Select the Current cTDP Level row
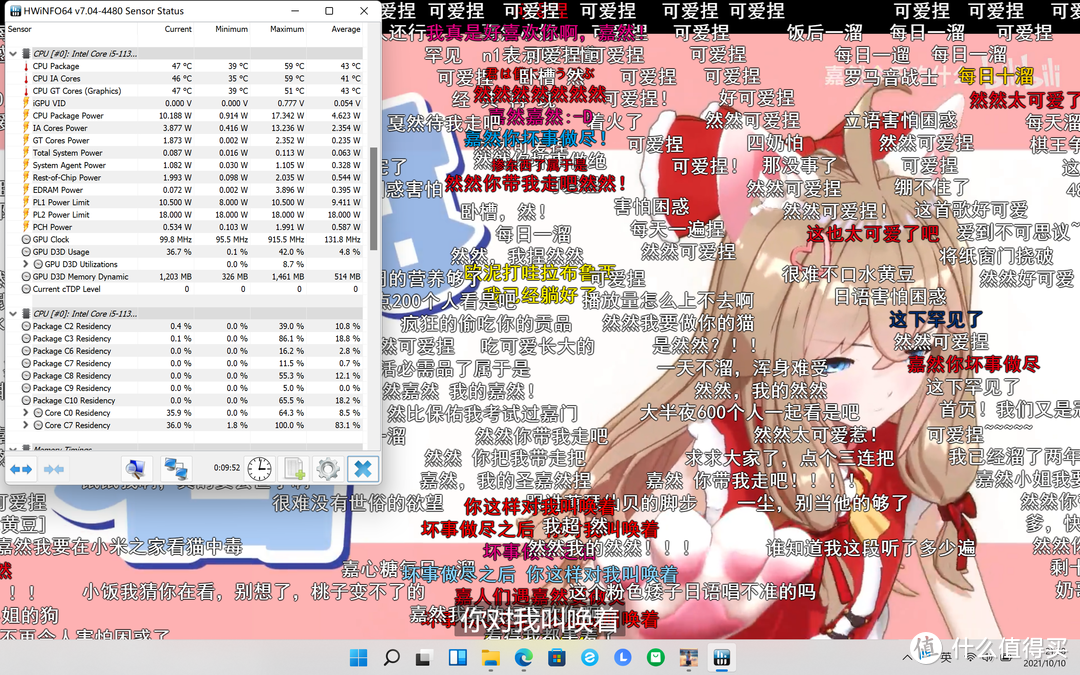This screenshot has height=675, width=1080. coord(185,289)
